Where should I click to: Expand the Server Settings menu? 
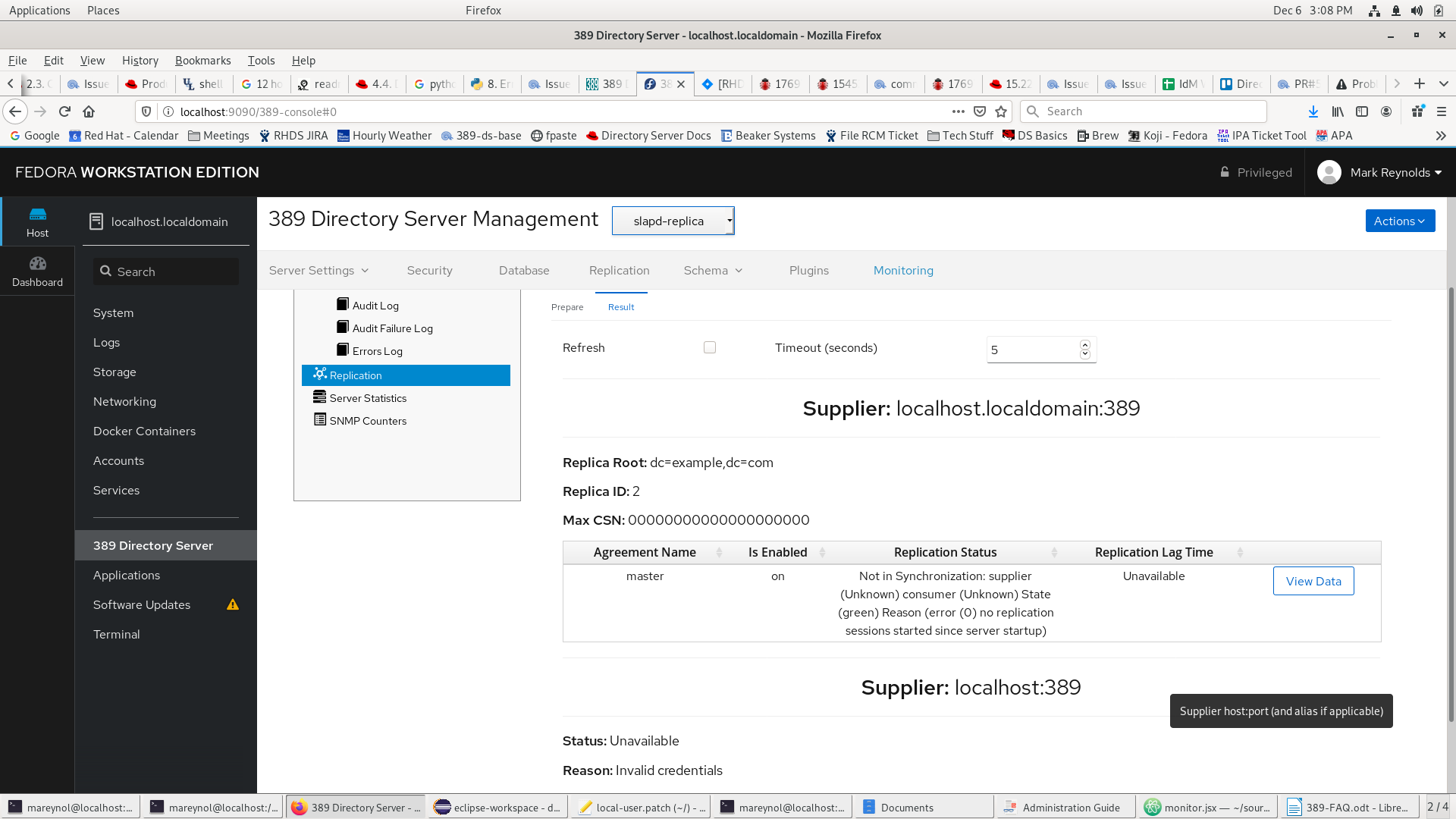[x=318, y=271]
